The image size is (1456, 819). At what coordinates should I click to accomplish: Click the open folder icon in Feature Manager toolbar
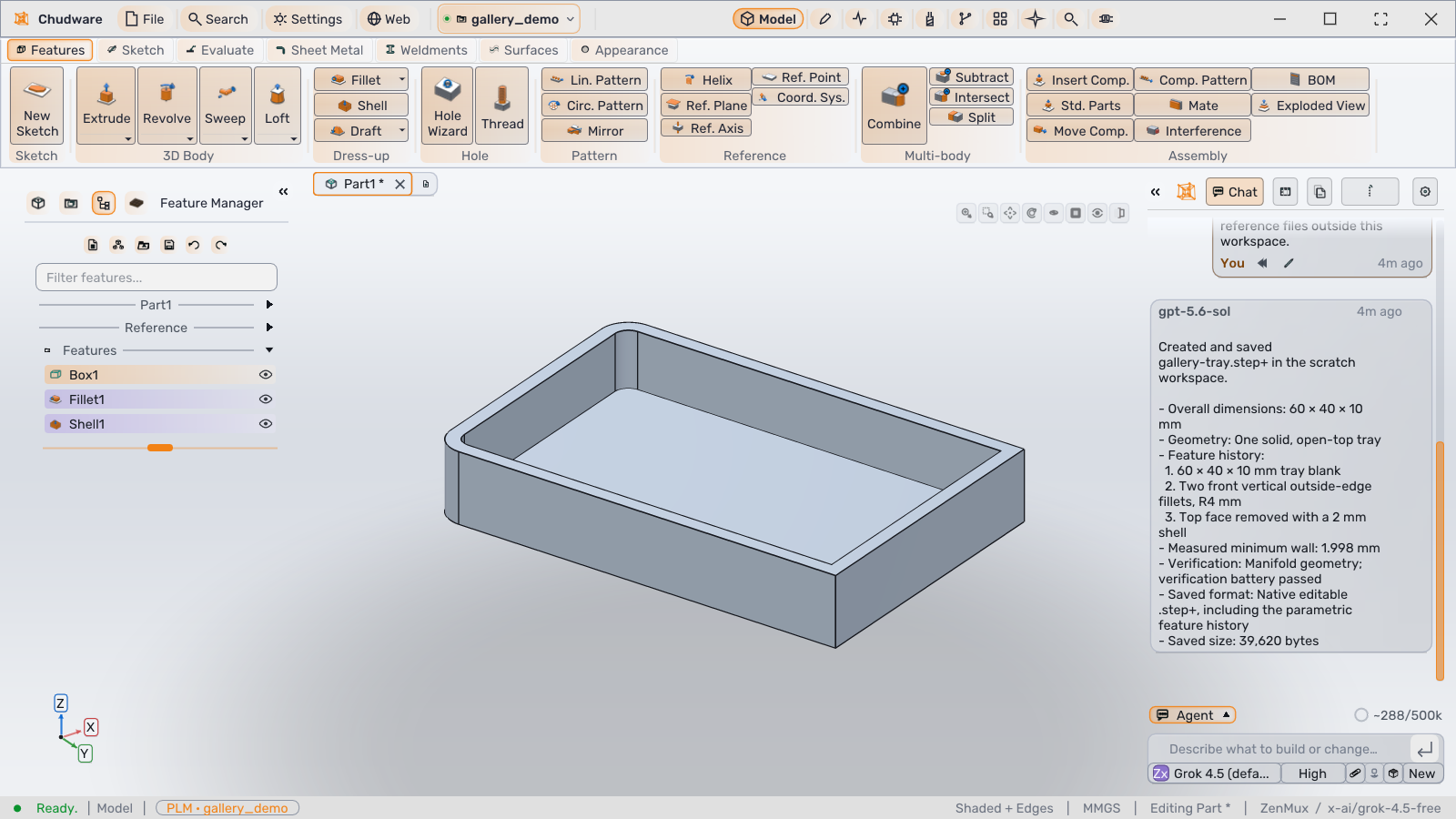(144, 245)
